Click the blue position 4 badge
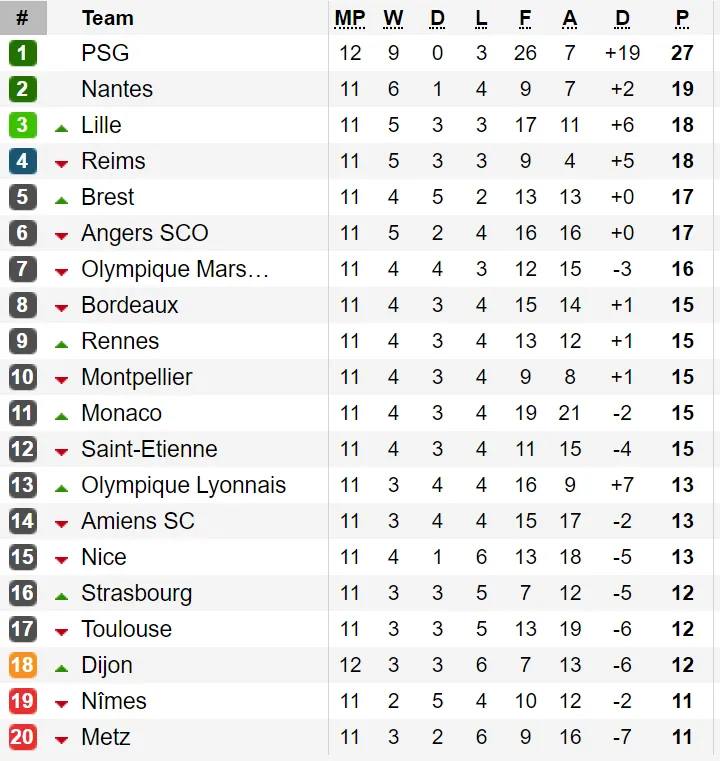This screenshot has width=720, height=761. click(x=22, y=161)
